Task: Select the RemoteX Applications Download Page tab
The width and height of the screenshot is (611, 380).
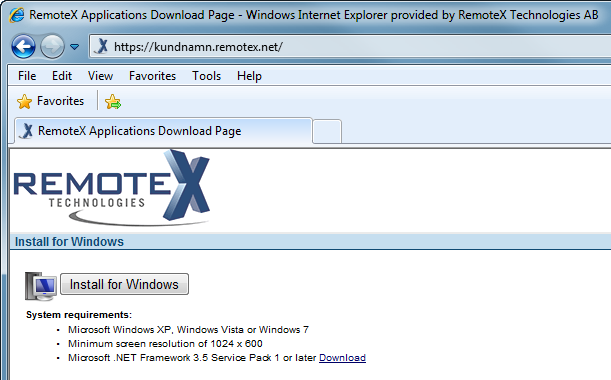Action: (163, 131)
